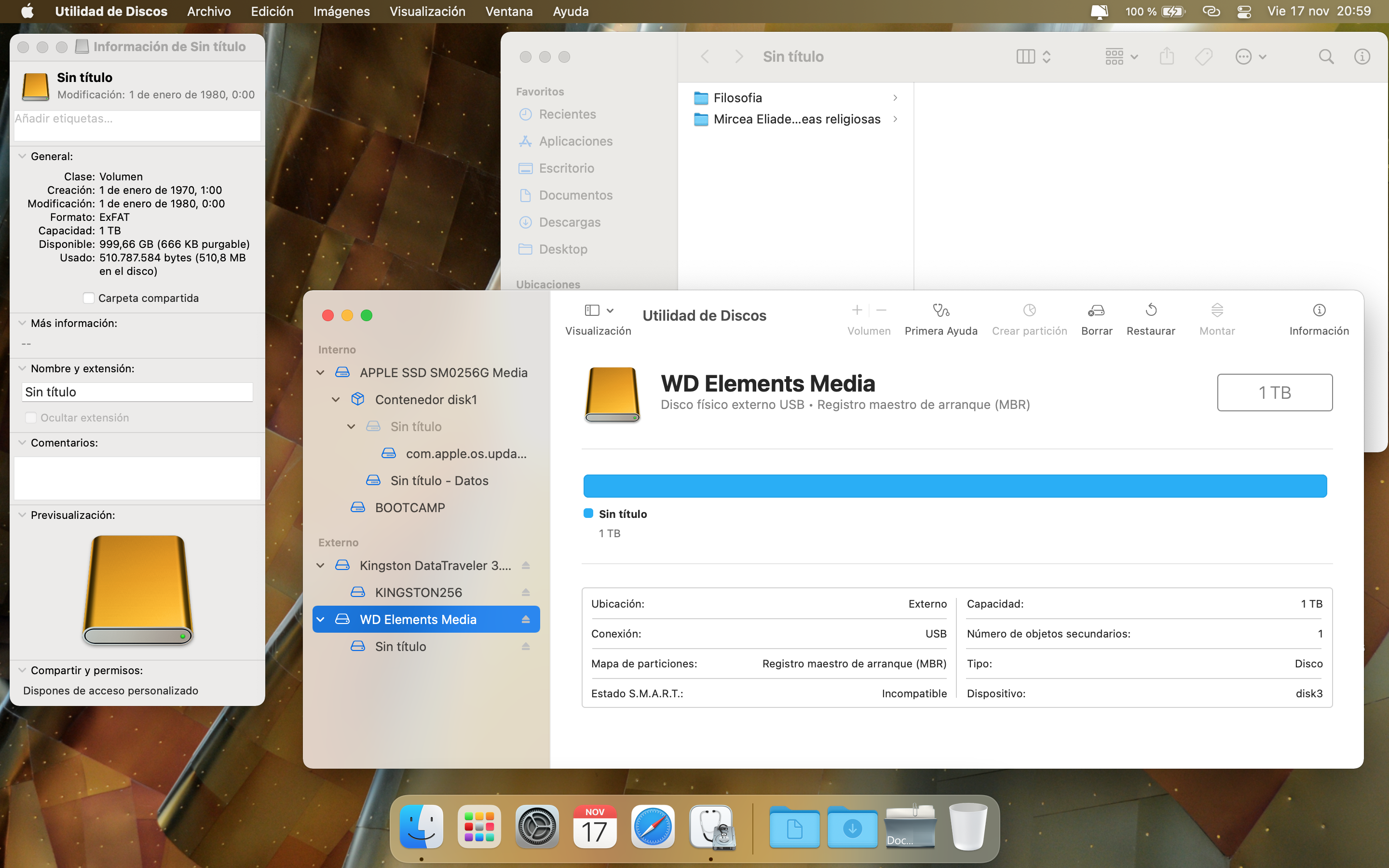Click the Finder search magnifier icon
Viewport: 1389px width, 868px height.
[1326, 57]
